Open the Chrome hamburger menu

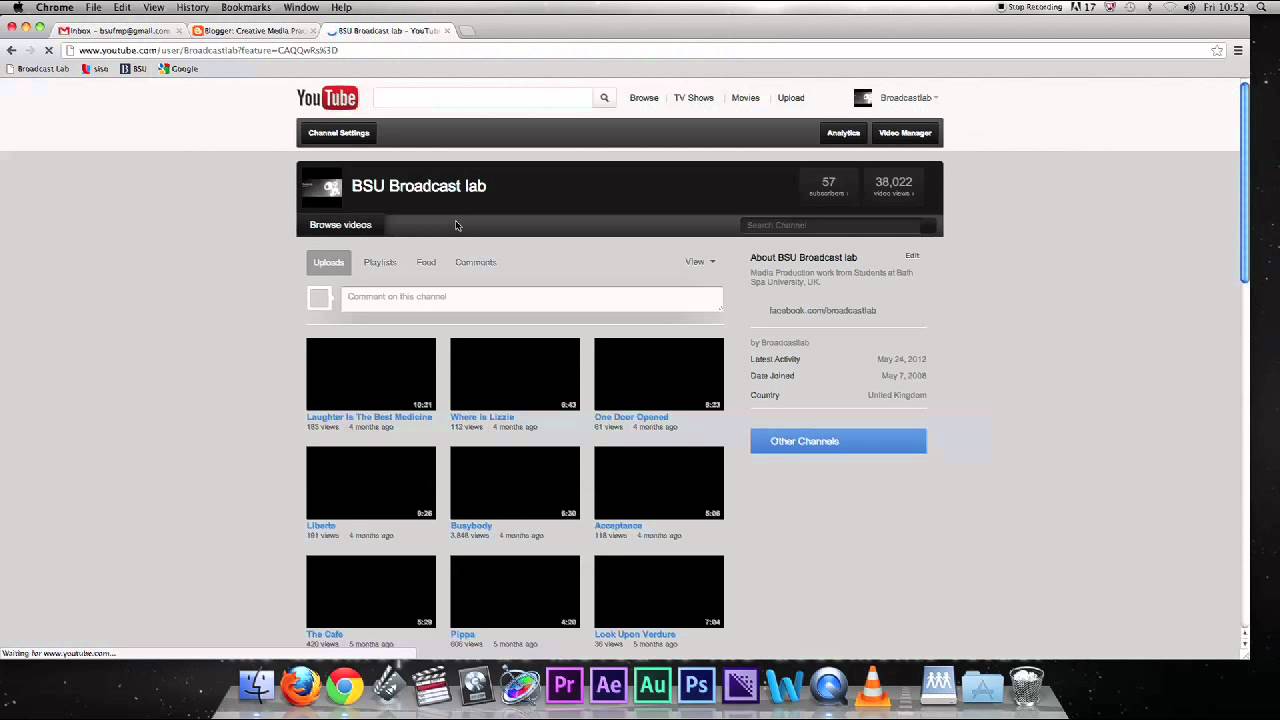[x=1238, y=50]
